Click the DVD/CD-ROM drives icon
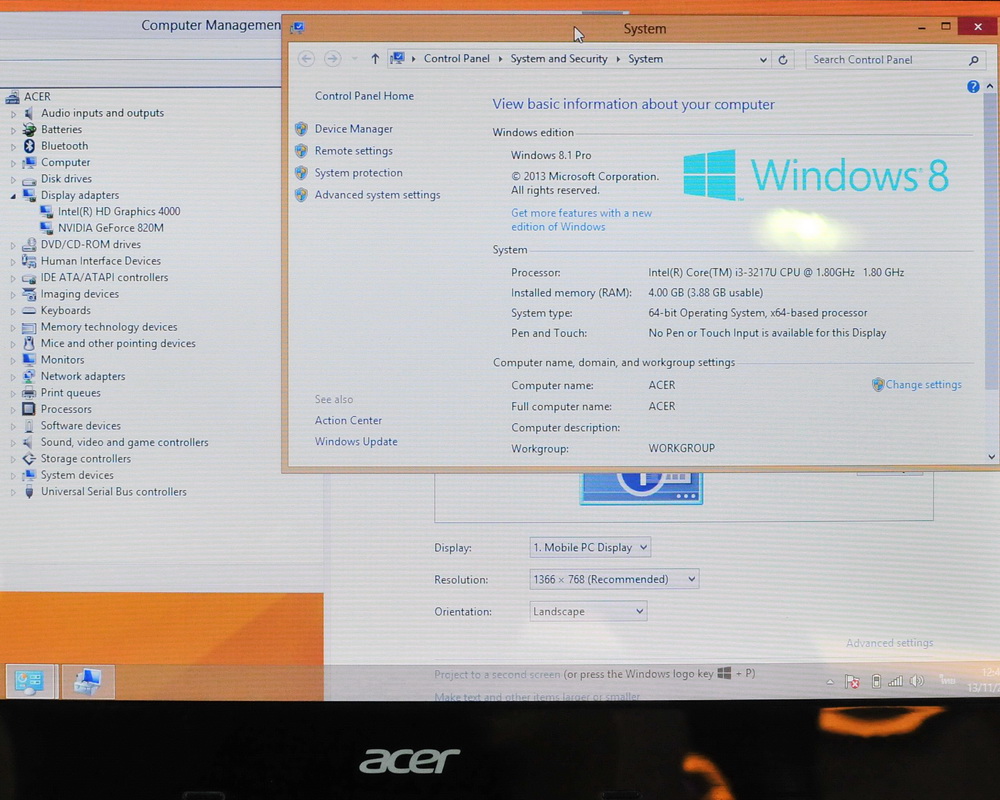The height and width of the screenshot is (800, 1000). [x=29, y=244]
